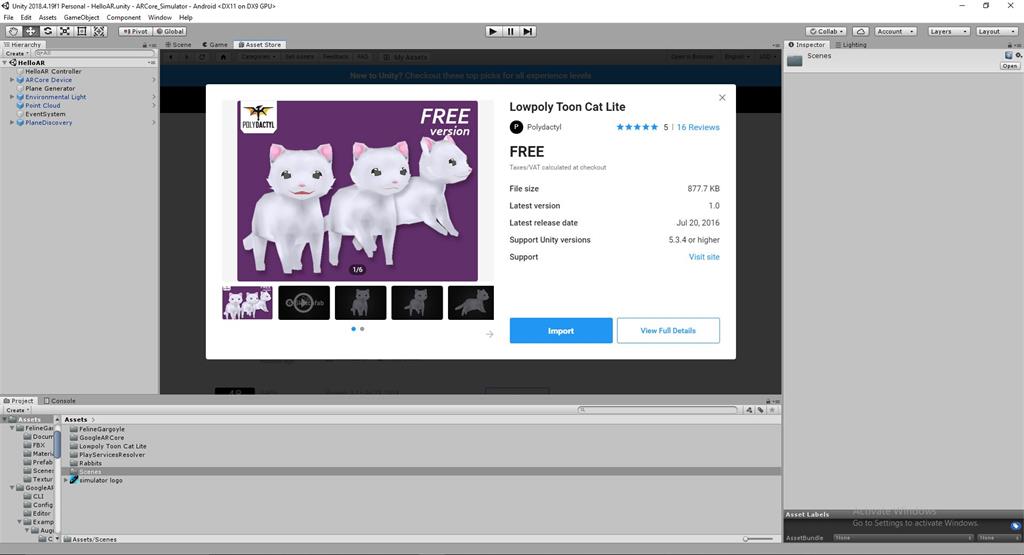Select the third dark cat thumbnail
The height and width of the screenshot is (555, 1024).
(360, 302)
